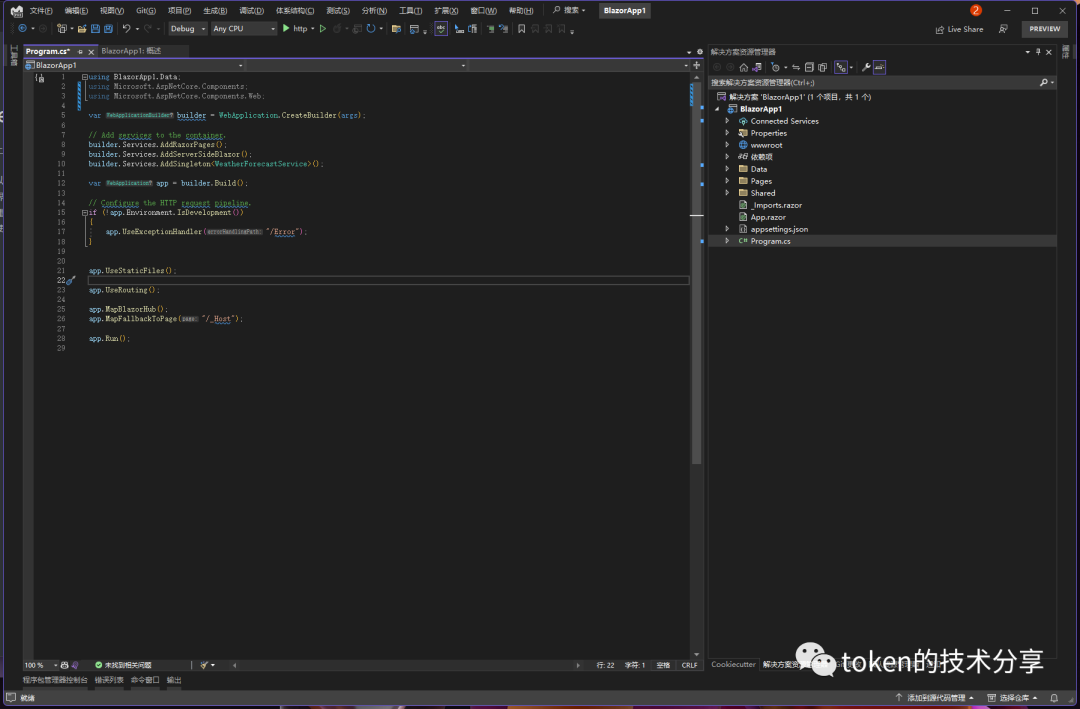Switch to Cookiecutter tab at bottom right
The height and width of the screenshot is (709, 1080).
pyautogui.click(x=733, y=665)
